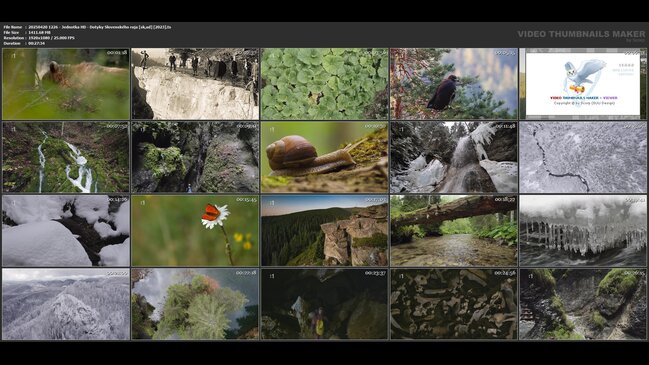
Task: Open the round green leaves thumbnail
Action: click(324, 84)
